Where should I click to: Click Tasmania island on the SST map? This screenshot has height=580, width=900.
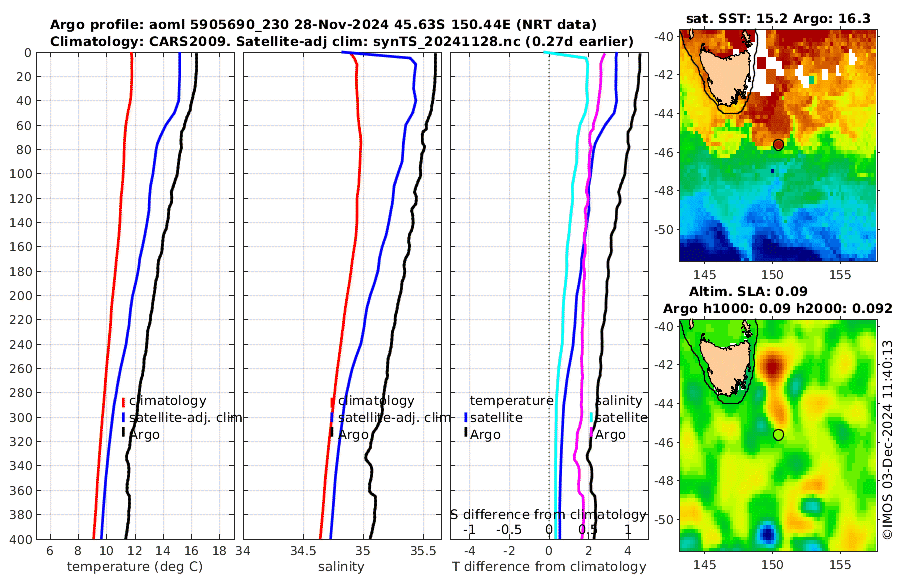tap(725, 77)
